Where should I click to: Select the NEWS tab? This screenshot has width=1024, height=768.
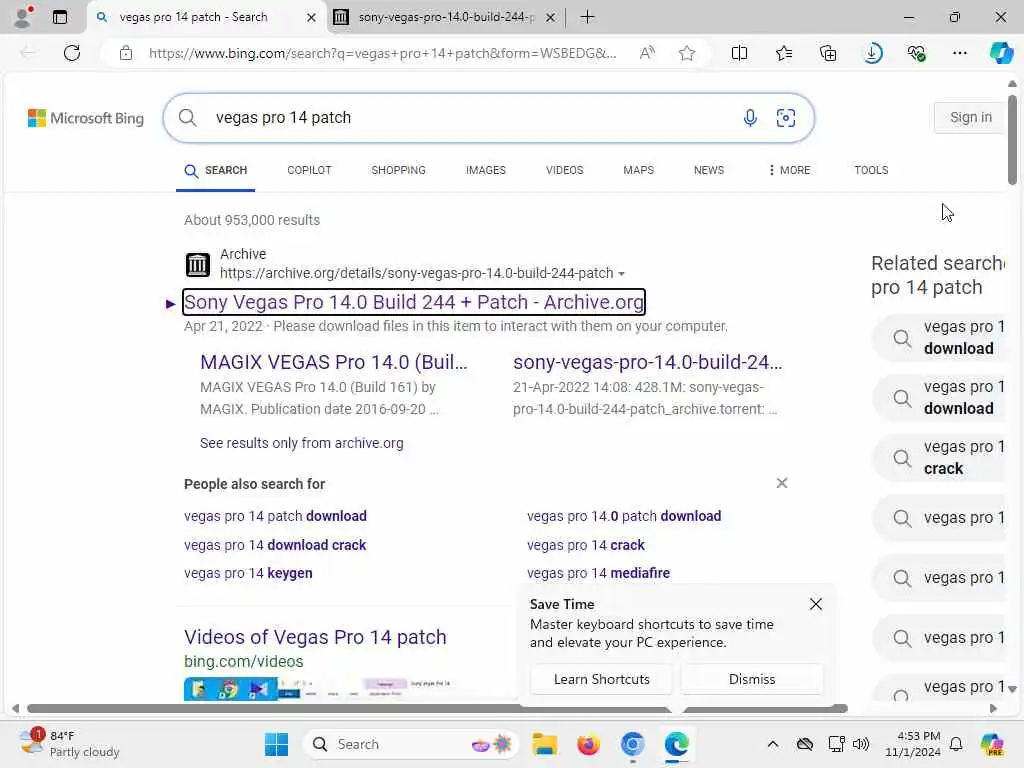(709, 170)
